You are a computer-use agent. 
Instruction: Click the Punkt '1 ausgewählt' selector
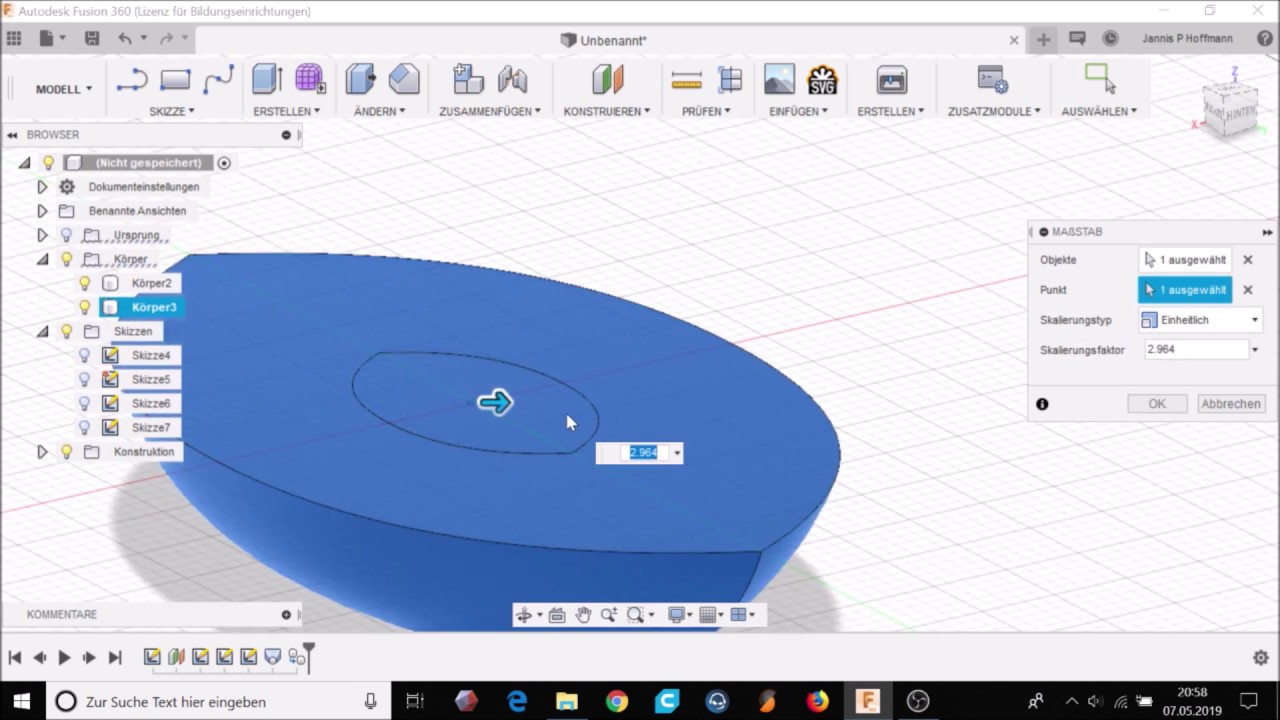[1185, 290]
